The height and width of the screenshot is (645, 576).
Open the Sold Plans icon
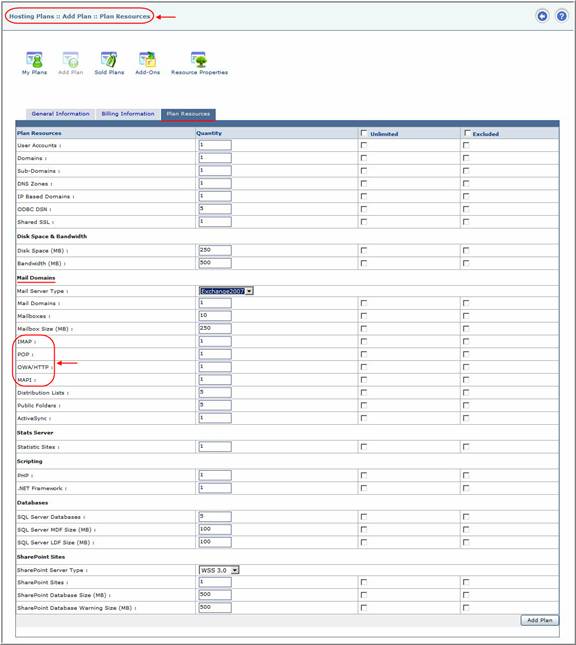pyautogui.click(x=109, y=60)
